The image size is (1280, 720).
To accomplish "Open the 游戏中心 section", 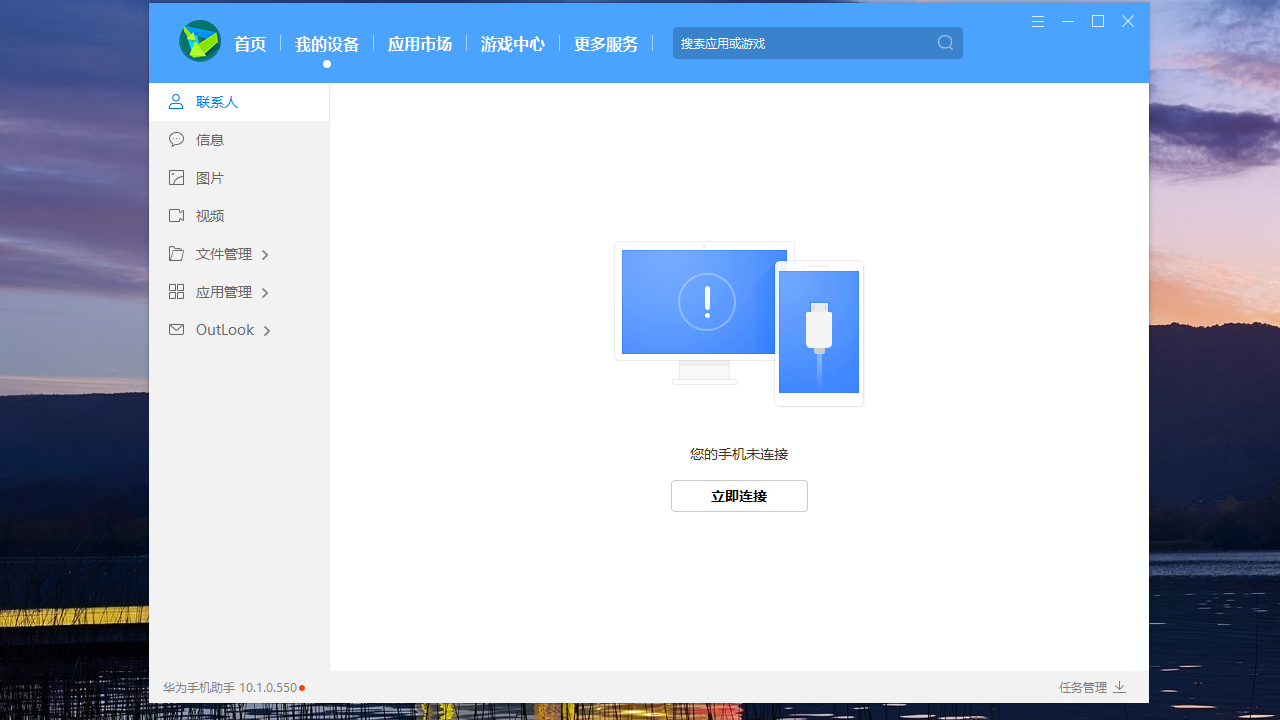I will pyautogui.click(x=512, y=44).
